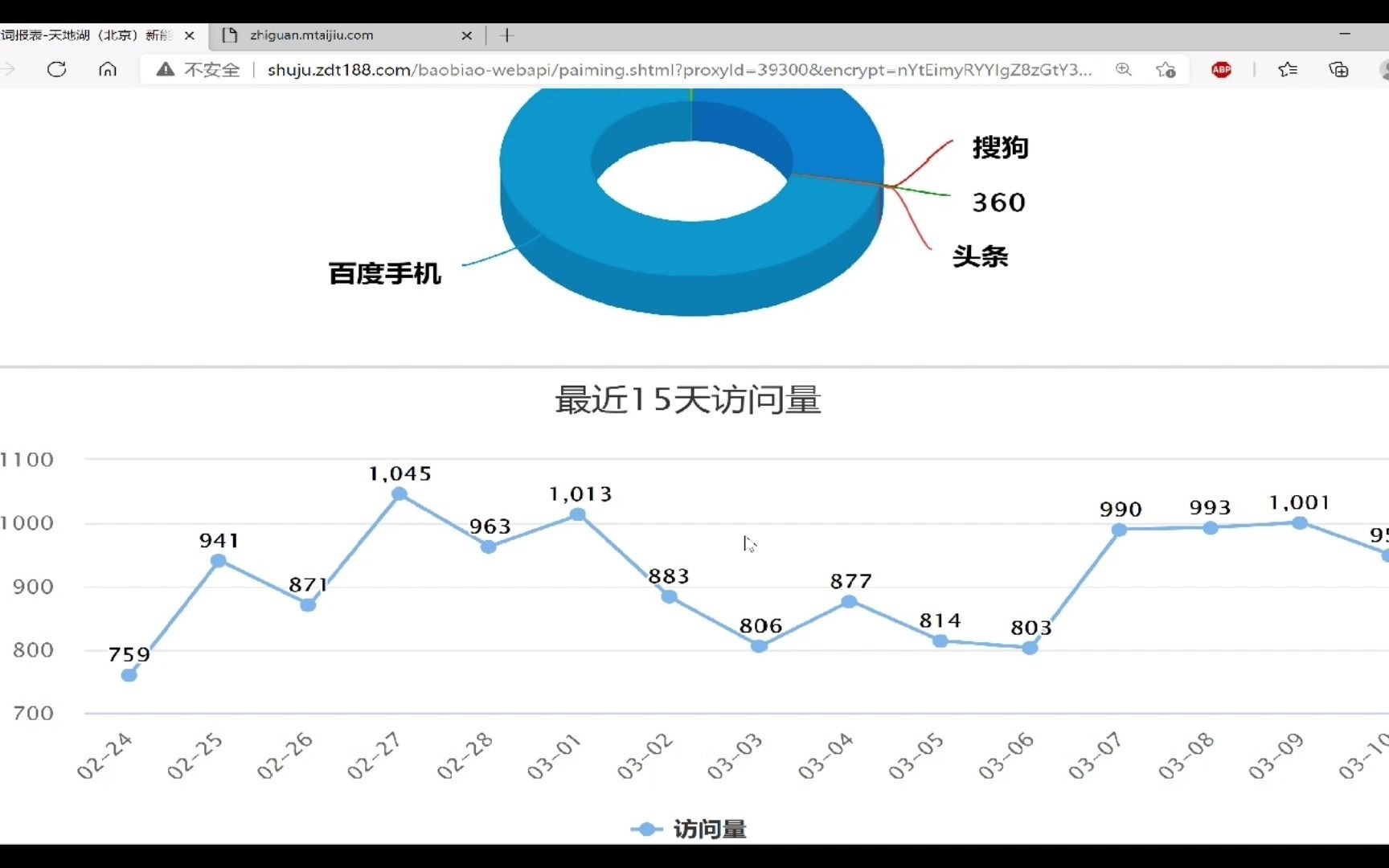Switch to the 天地湖（北京）report tab
This screenshot has height=868, width=1389.
click(87, 35)
